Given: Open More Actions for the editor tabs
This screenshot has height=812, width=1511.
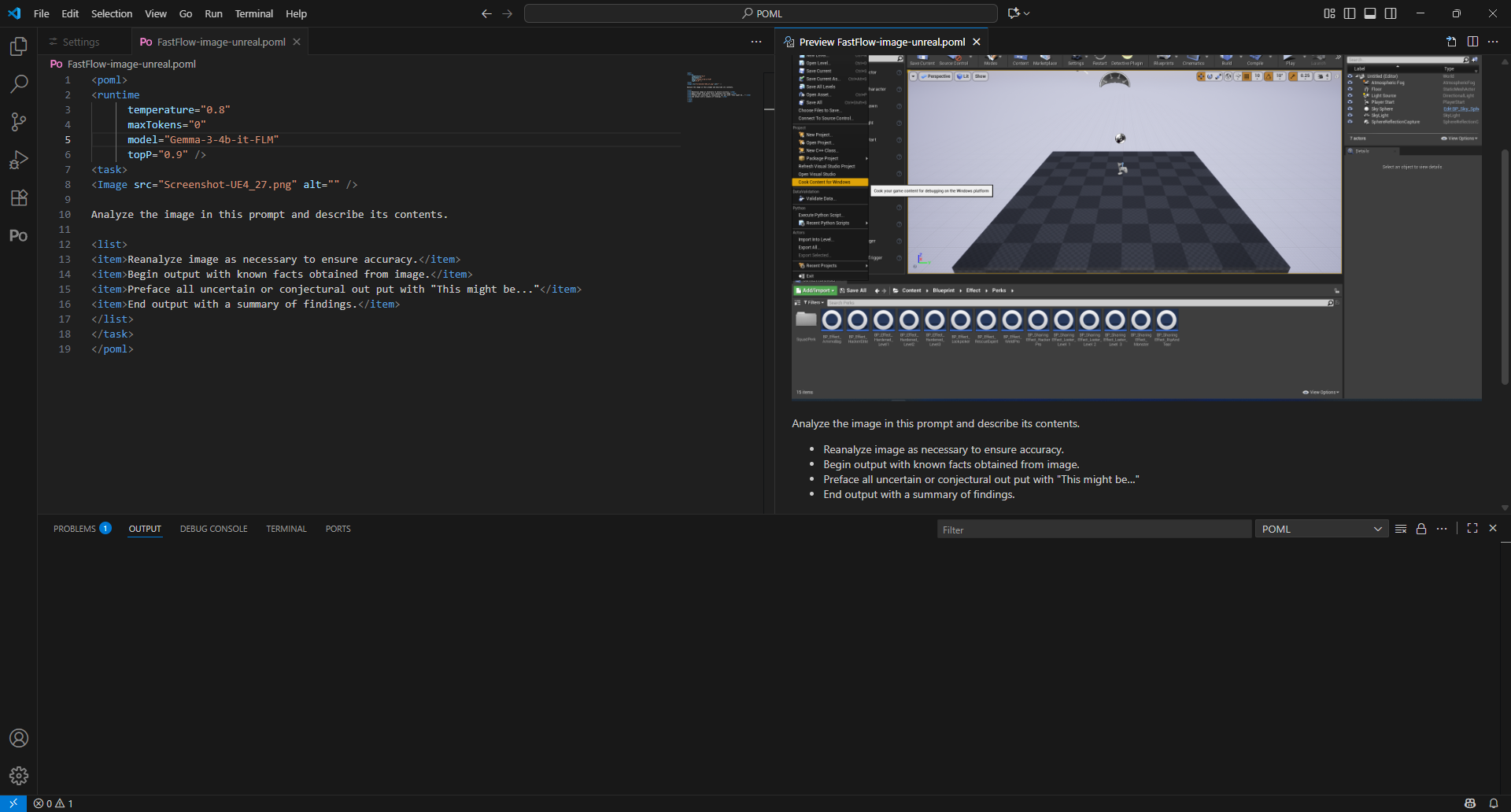Looking at the screenshot, I should click(755, 41).
